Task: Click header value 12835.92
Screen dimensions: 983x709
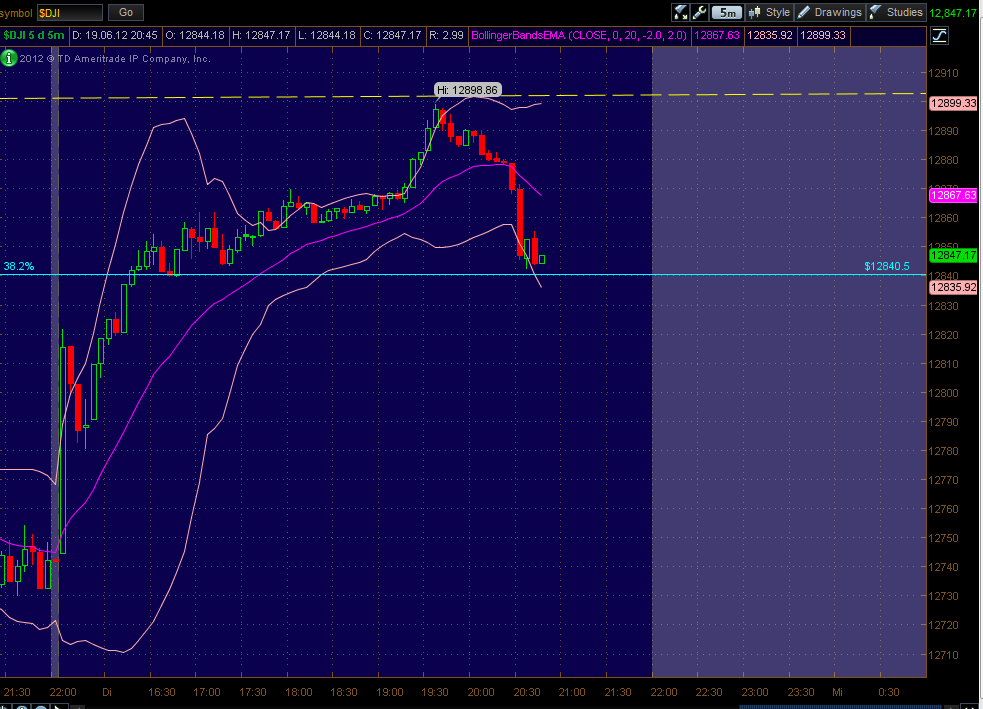Action: [770, 35]
